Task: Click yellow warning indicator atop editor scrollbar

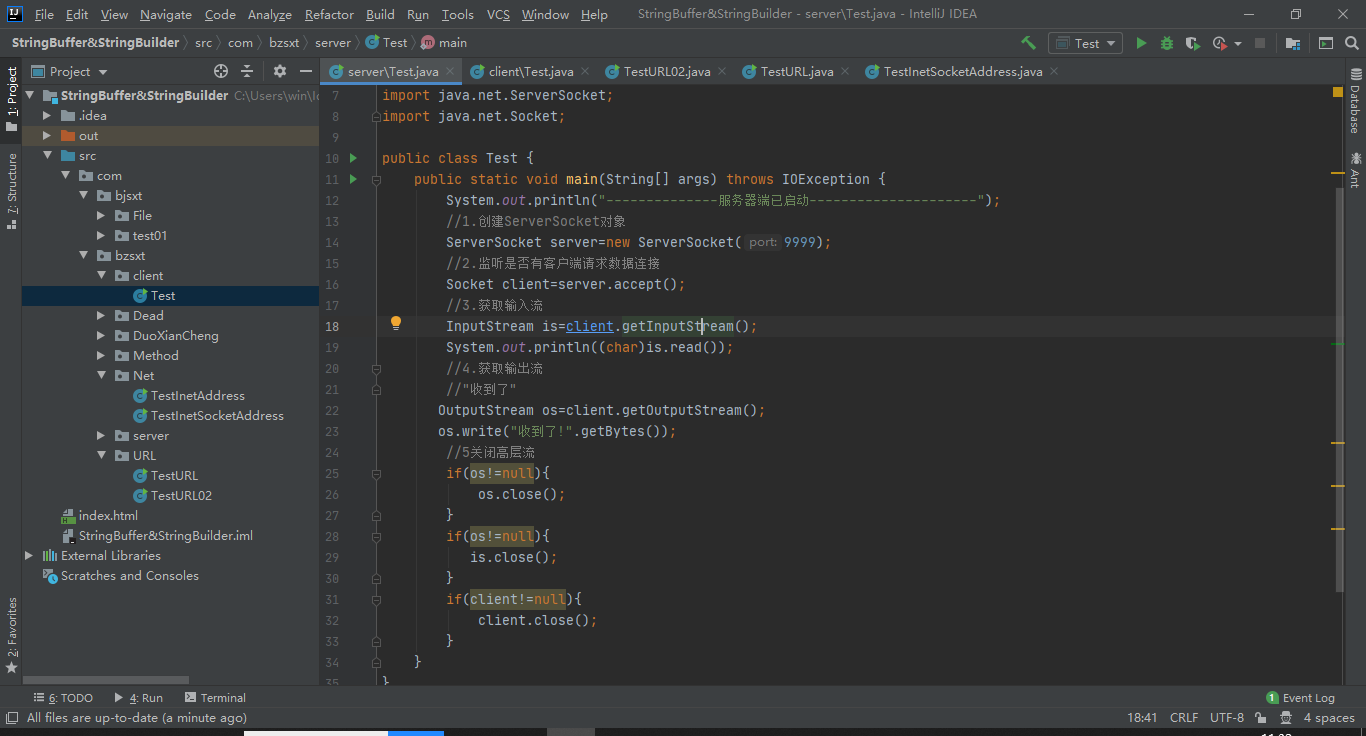Action: pyautogui.click(x=1338, y=92)
